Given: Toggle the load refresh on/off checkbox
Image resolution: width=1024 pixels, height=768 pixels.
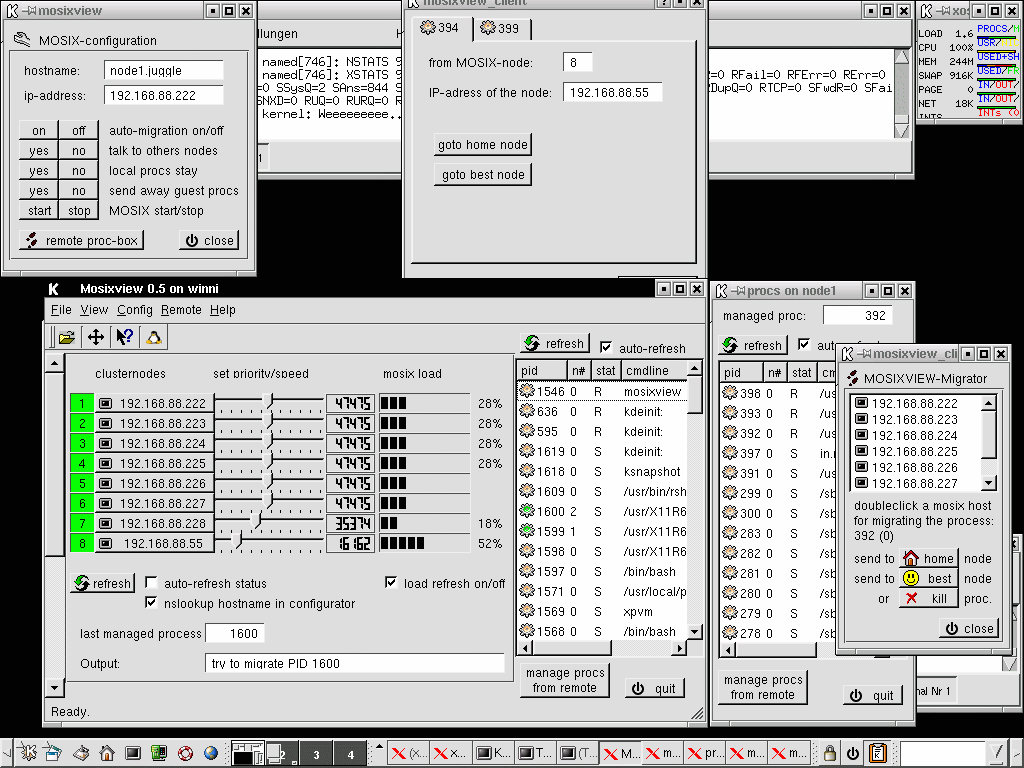Looking at the screenshot, I should [391, 582].
